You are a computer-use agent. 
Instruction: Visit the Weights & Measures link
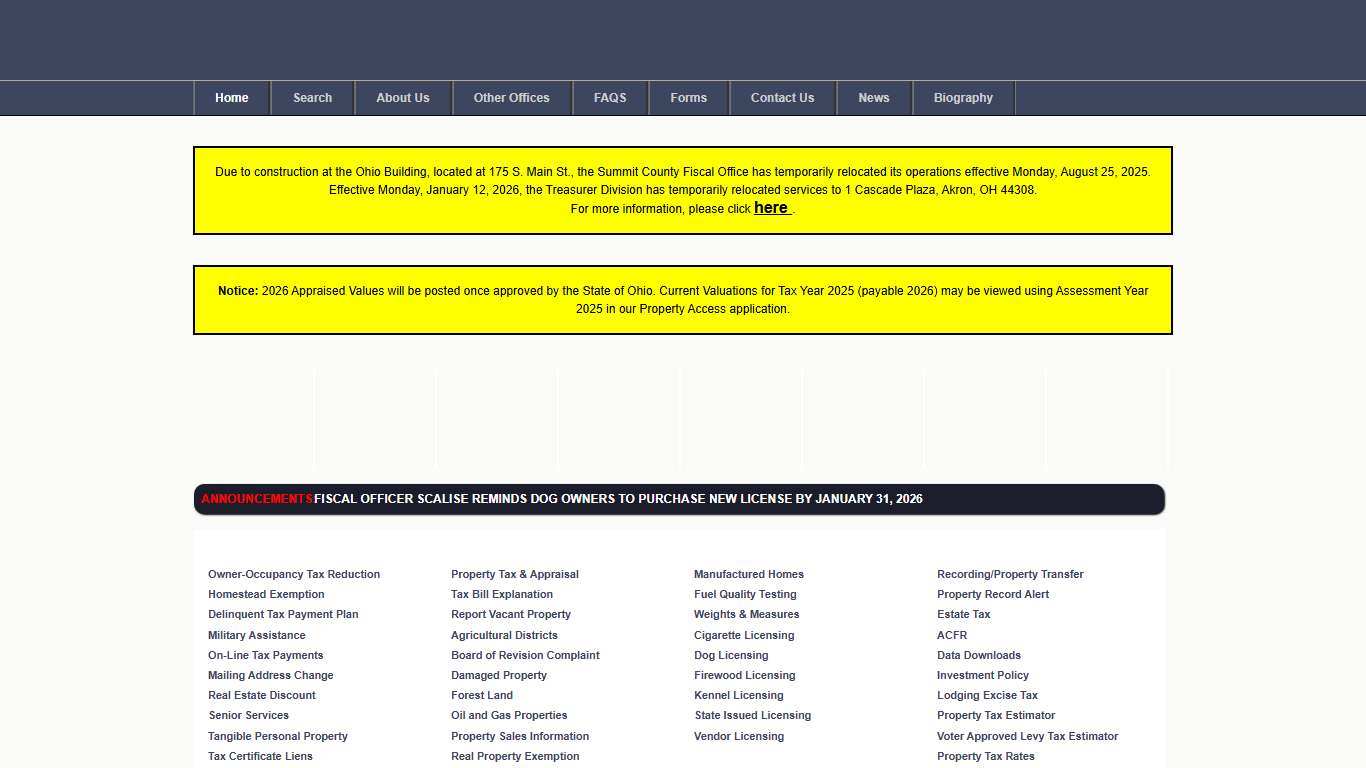point(746,614)
